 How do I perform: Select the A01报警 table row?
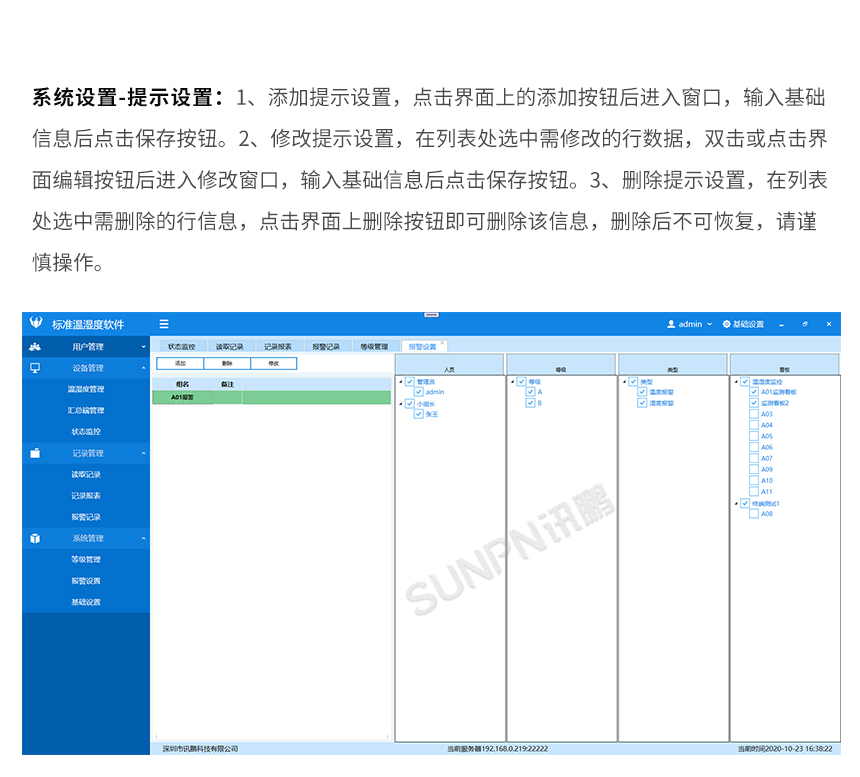pyautogui.click(x=271, y=397)
